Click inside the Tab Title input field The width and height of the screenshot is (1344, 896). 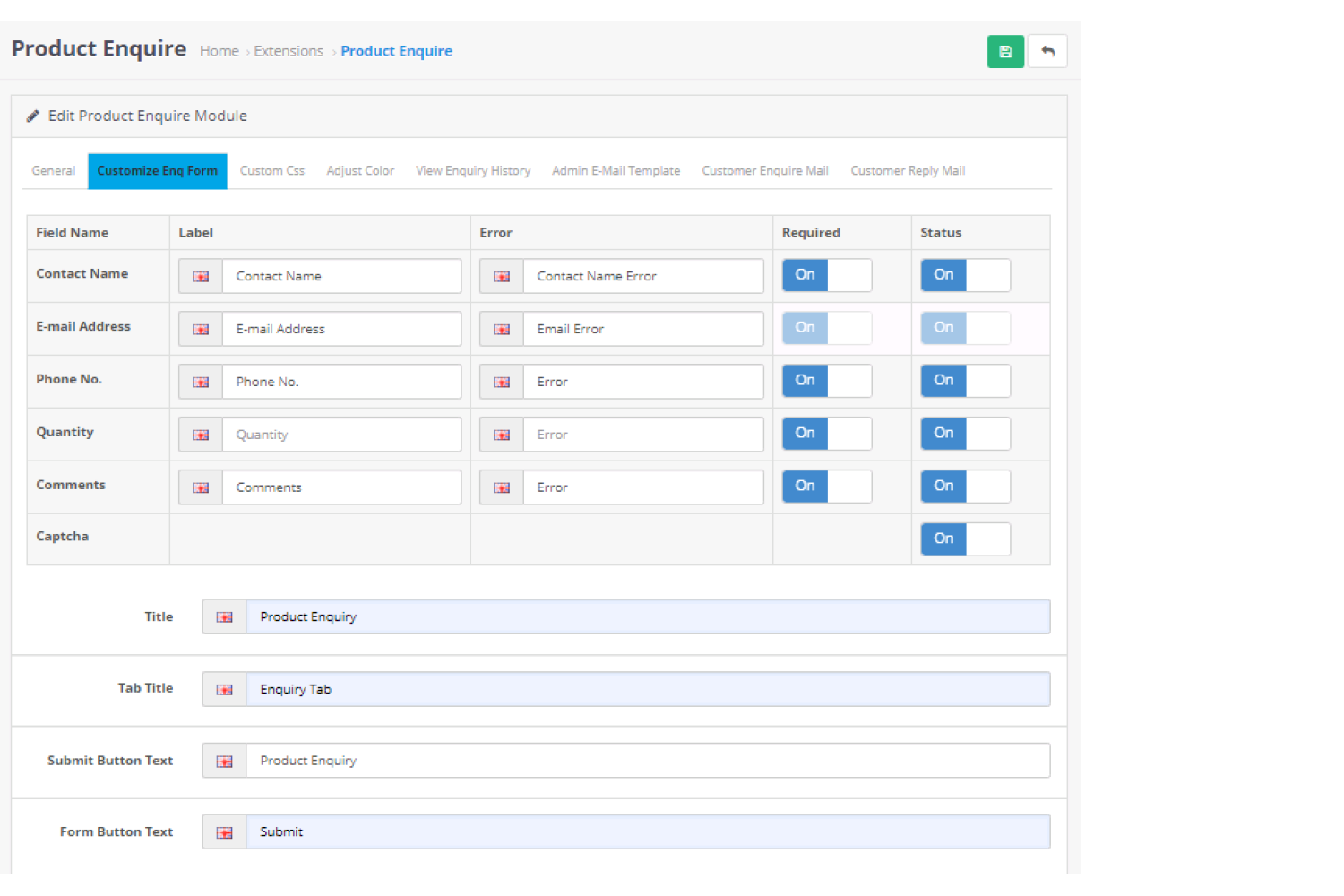click(627, 688)
